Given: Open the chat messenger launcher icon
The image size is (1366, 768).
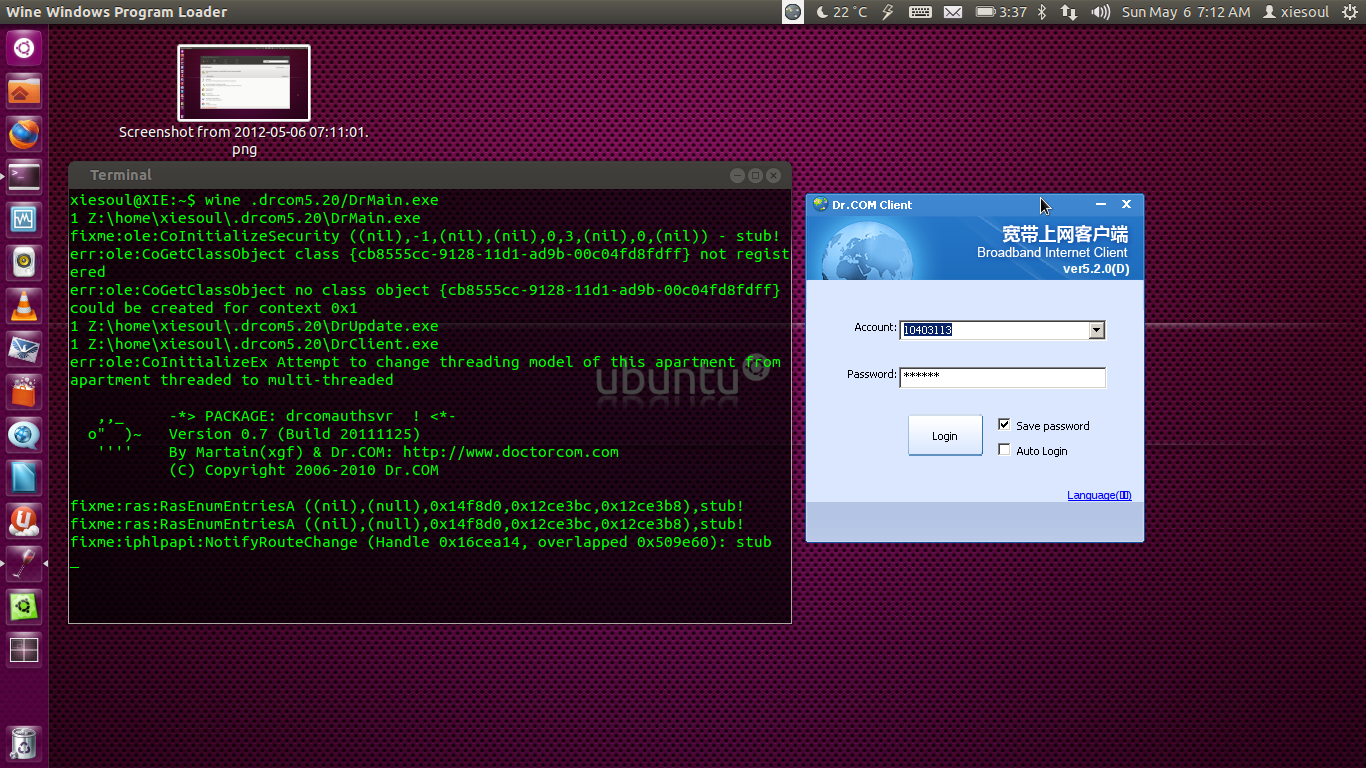Looking at the screenshot, I should pos(24,434).
